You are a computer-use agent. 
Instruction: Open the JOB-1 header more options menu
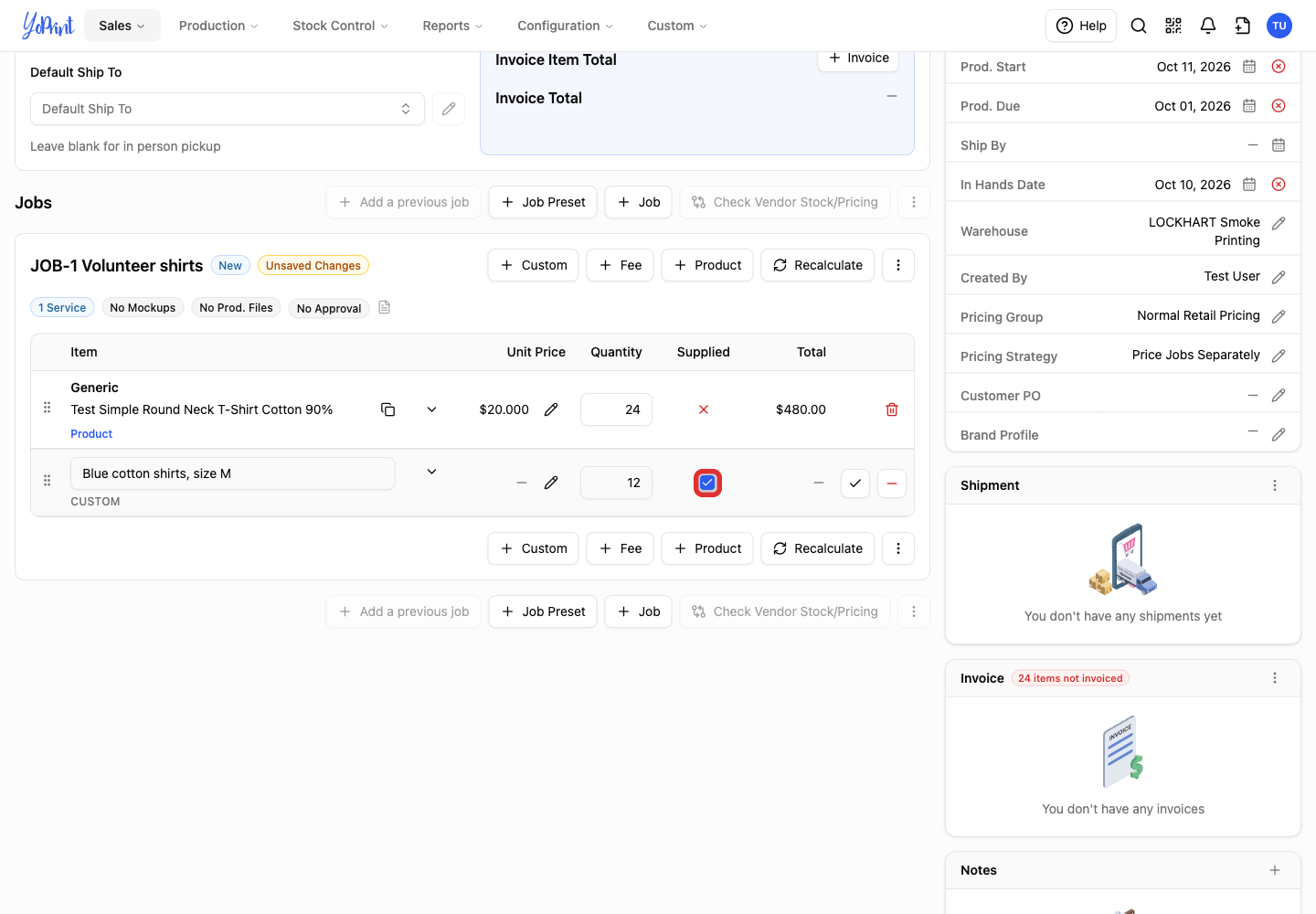click(x=898, y=265)
